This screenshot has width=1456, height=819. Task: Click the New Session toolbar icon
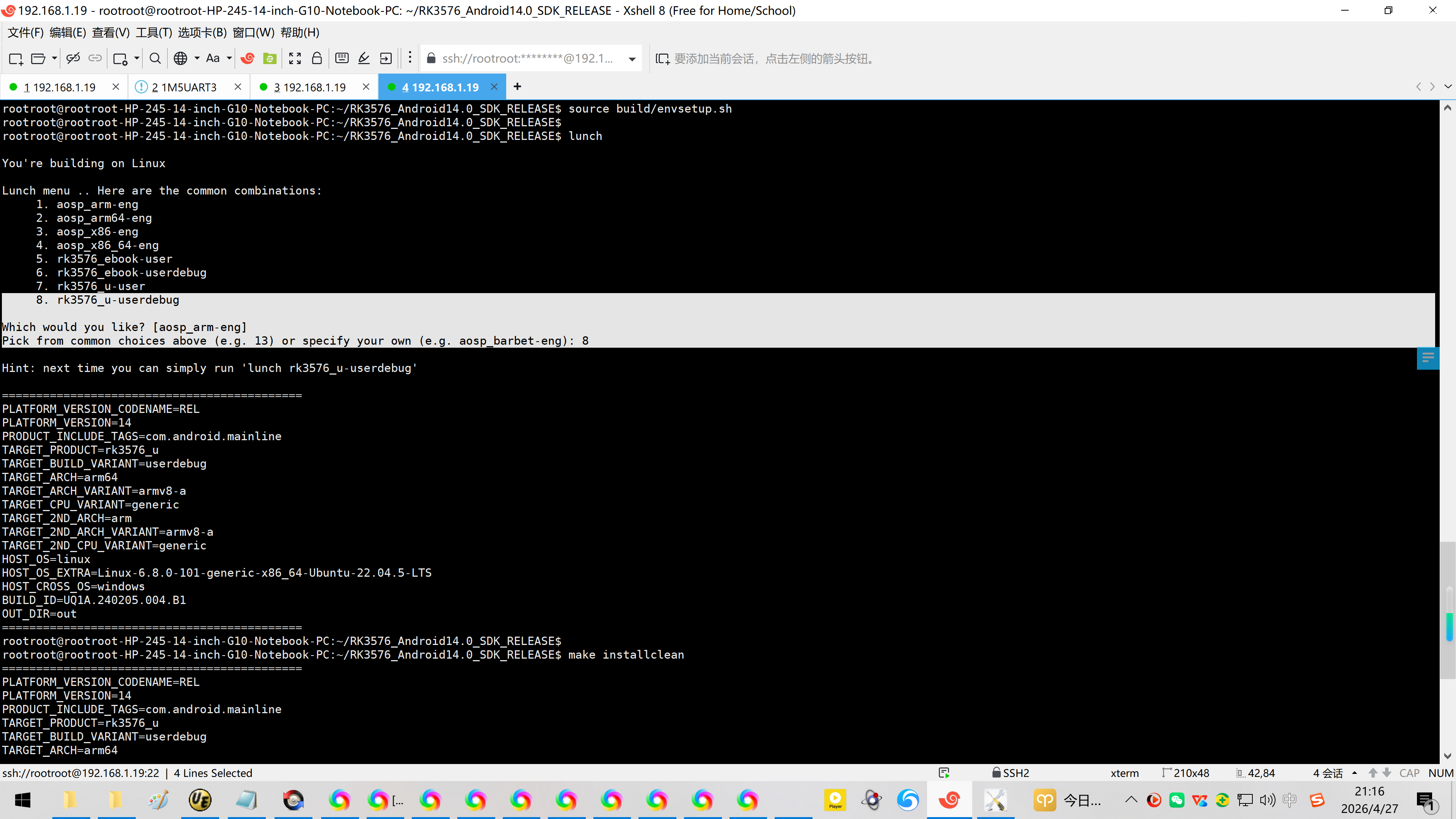[16, 58]
